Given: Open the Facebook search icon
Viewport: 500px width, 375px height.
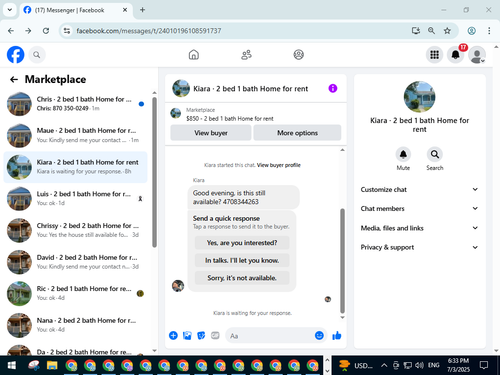Looking at the screenshot, I should coord(37,55).
